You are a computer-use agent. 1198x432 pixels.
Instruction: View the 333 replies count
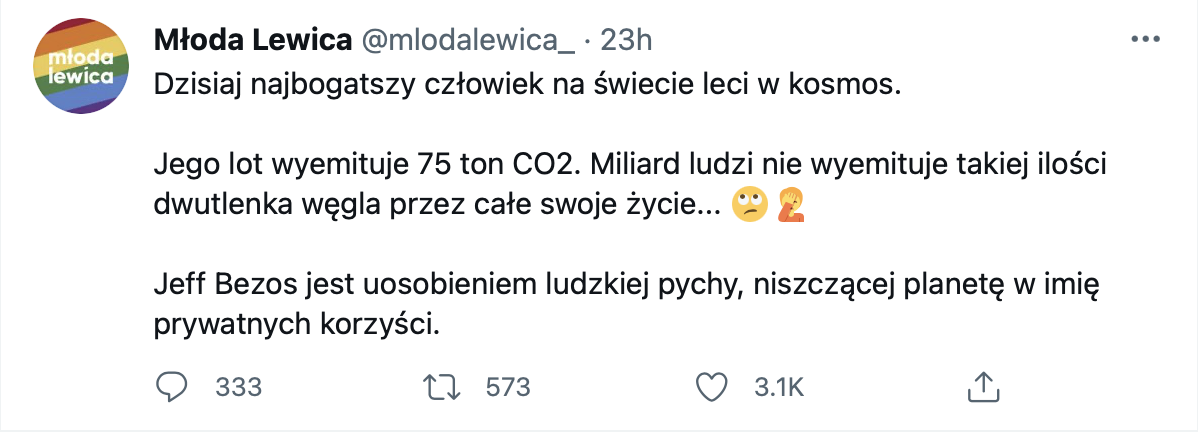pos(238,387)
